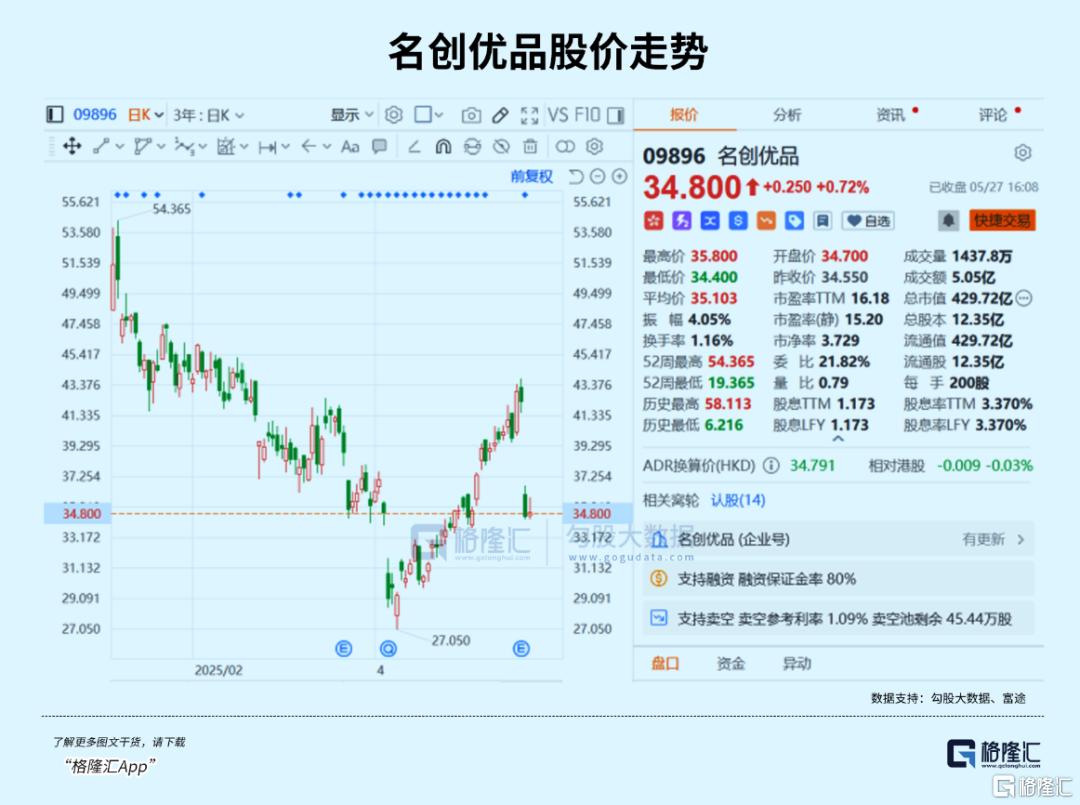Pick the wave pattern drawing tool
The width and height of the screenshot is (1080, 805).
[x=184, y=146]
